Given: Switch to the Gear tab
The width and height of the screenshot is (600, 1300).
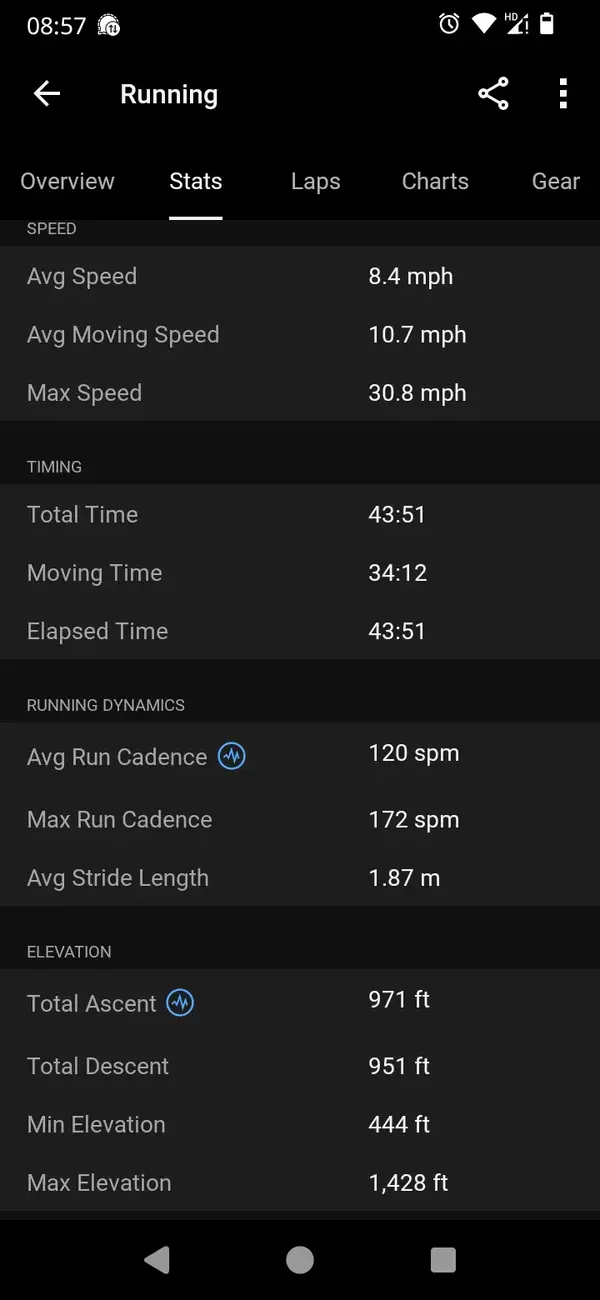Looking at the screenshot, I should pyautogui.click(x=556, y=181).
